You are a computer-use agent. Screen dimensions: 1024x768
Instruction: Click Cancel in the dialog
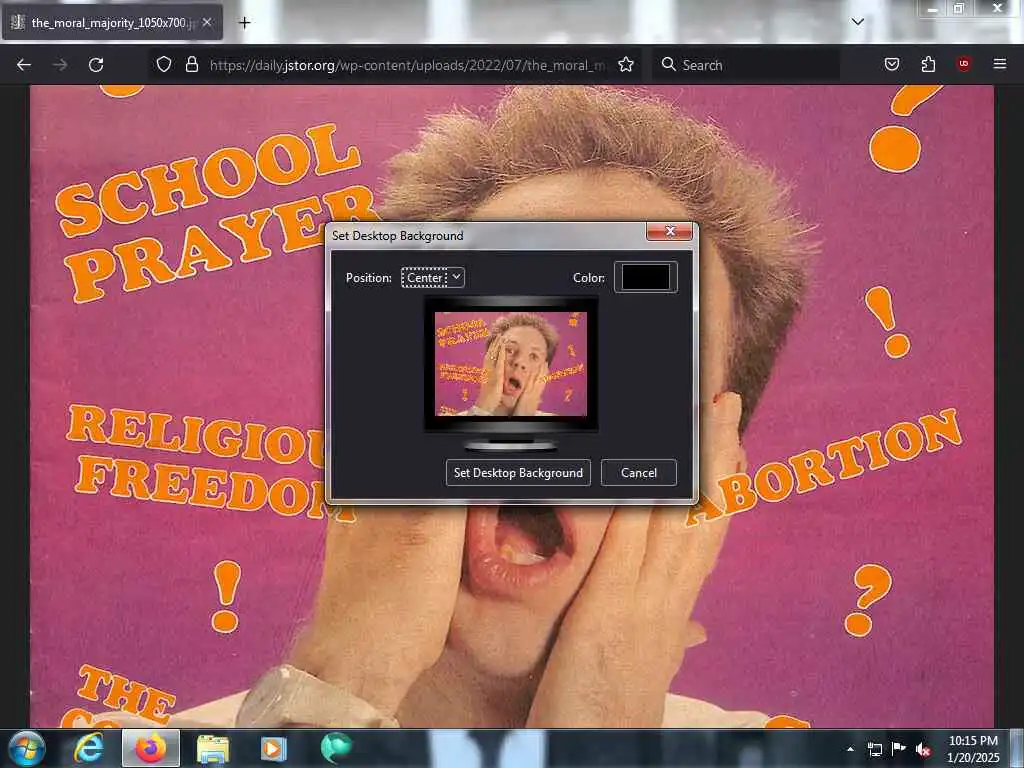tap(639, 473)
